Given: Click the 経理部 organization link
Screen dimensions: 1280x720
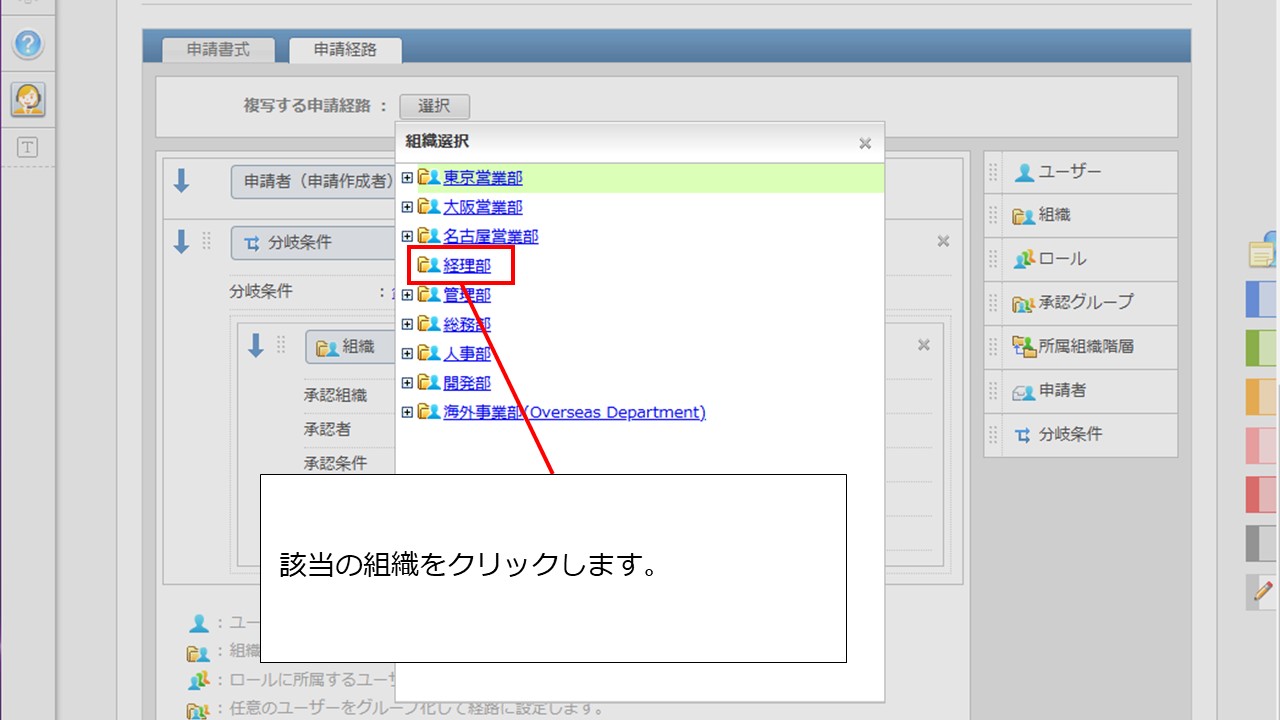Looking at the screenshot, I should tap(467, 266).
